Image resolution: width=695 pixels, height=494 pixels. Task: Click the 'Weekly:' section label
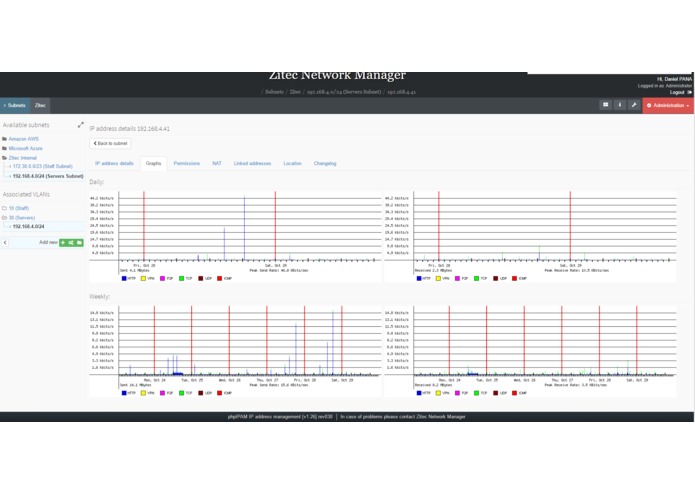(100, 297)
